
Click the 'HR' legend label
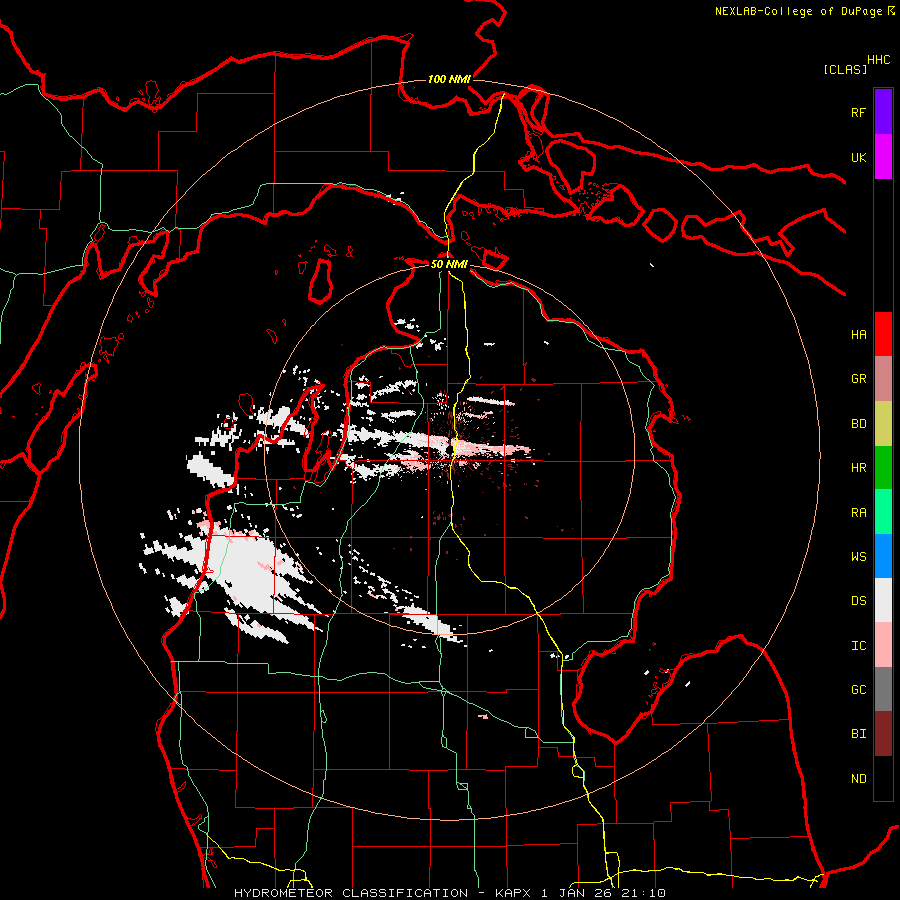pos(858,468)
